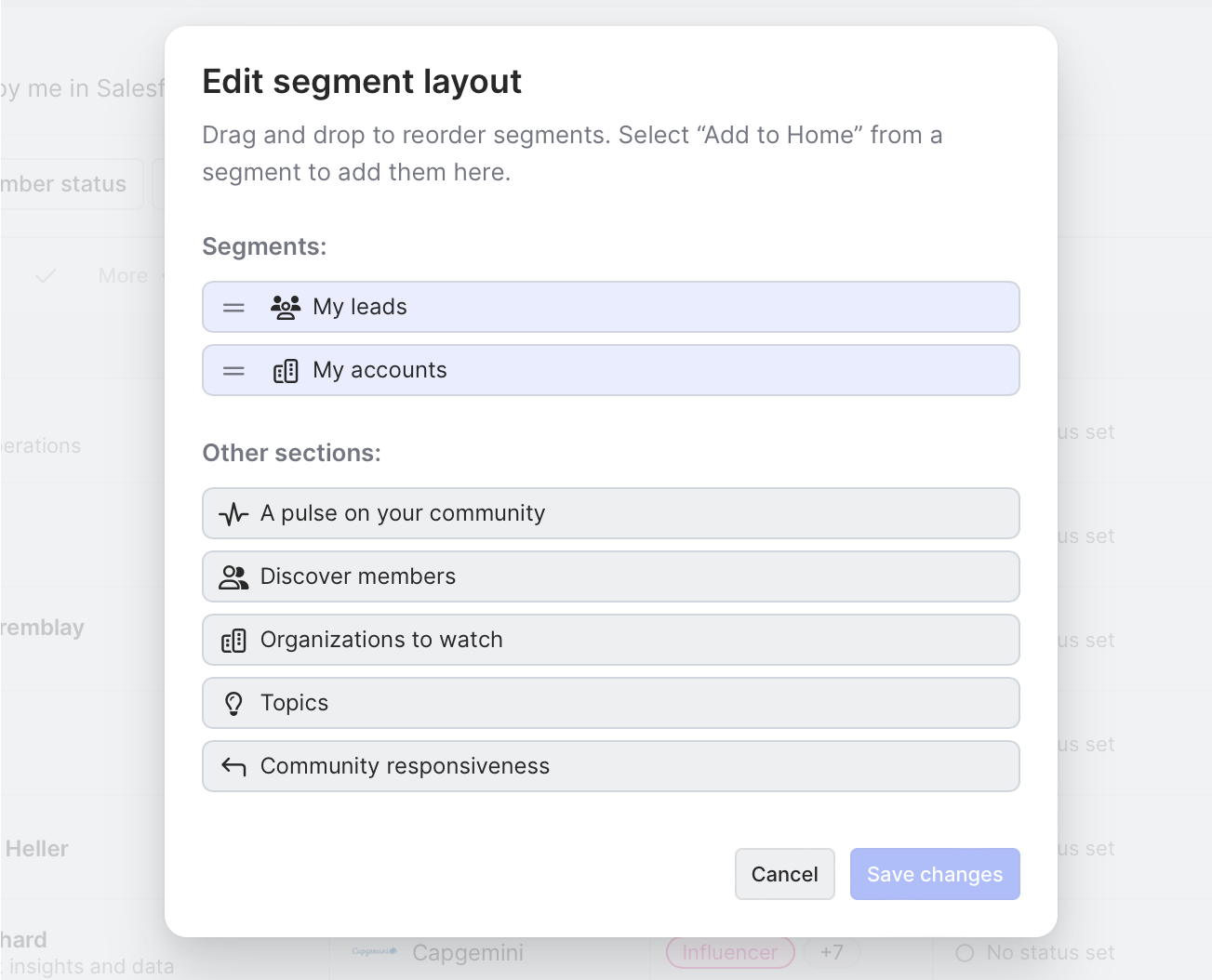Click the people icon beside My leads
Image resolution: width=1212 pixels, height=980 pixels.
pyautogui.click(x=286, y=307)
